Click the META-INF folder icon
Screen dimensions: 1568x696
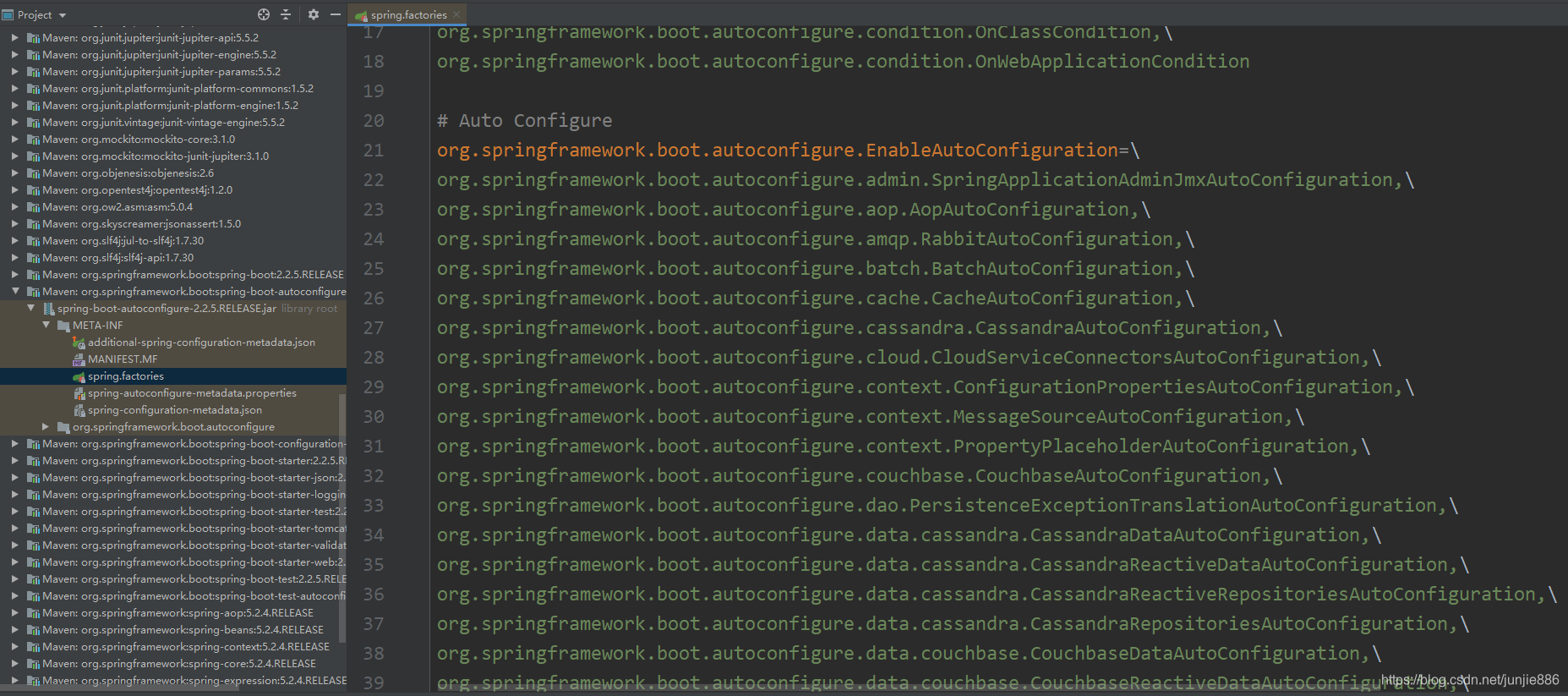pyautogui.click(x=63, y=326)
